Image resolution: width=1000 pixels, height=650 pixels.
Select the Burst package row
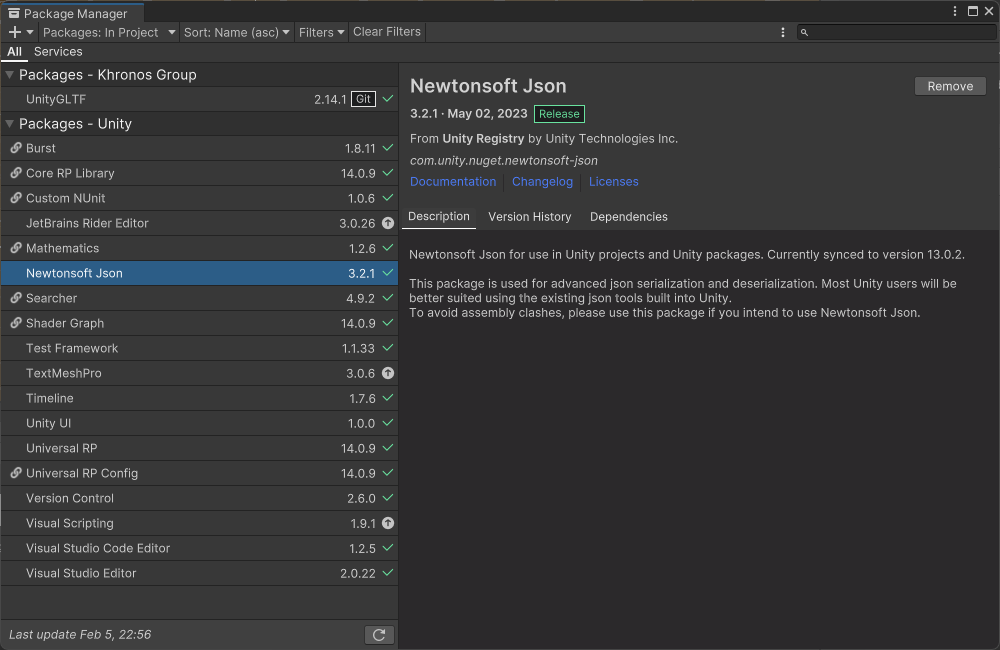pyautogui.click(x=199, y=148)
